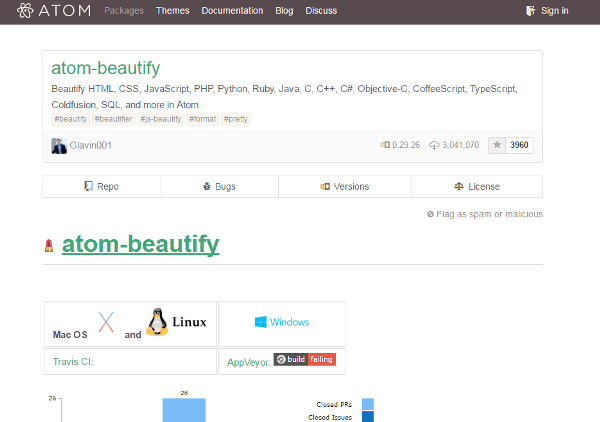Go to the Blog section

point(284,11)
